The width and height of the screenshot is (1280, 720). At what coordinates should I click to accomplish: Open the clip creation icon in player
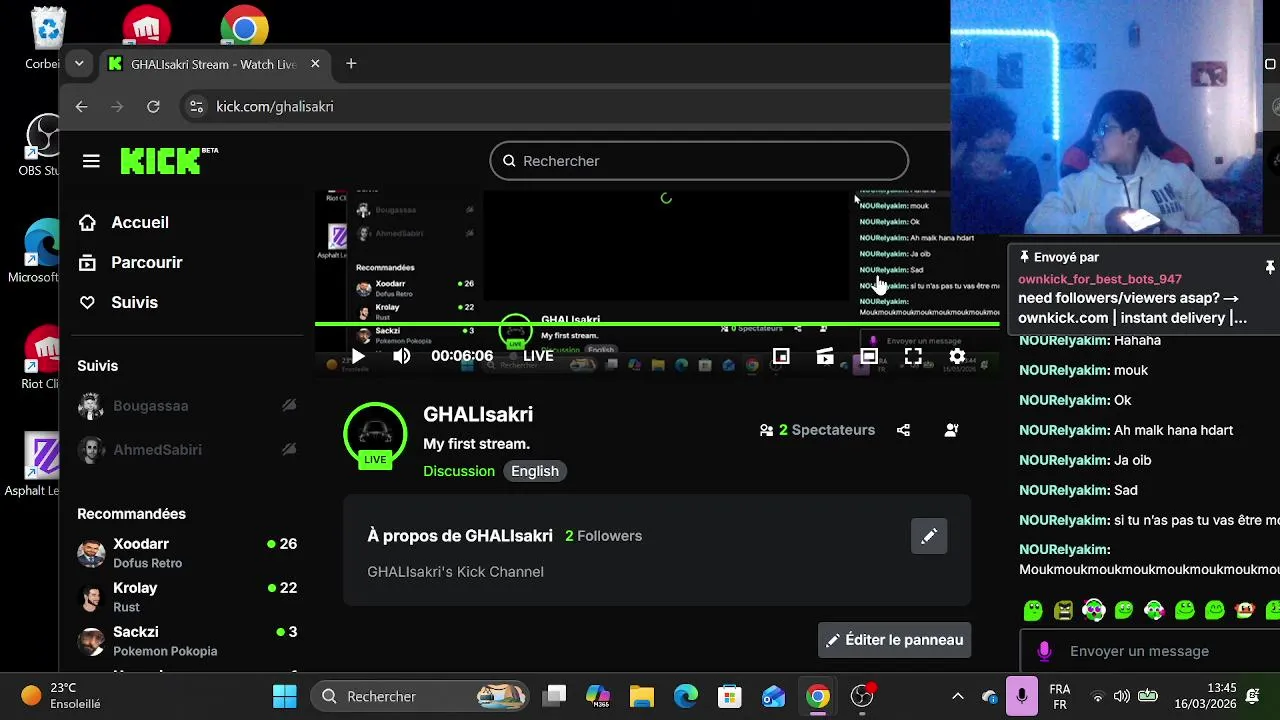pos(825,356)
